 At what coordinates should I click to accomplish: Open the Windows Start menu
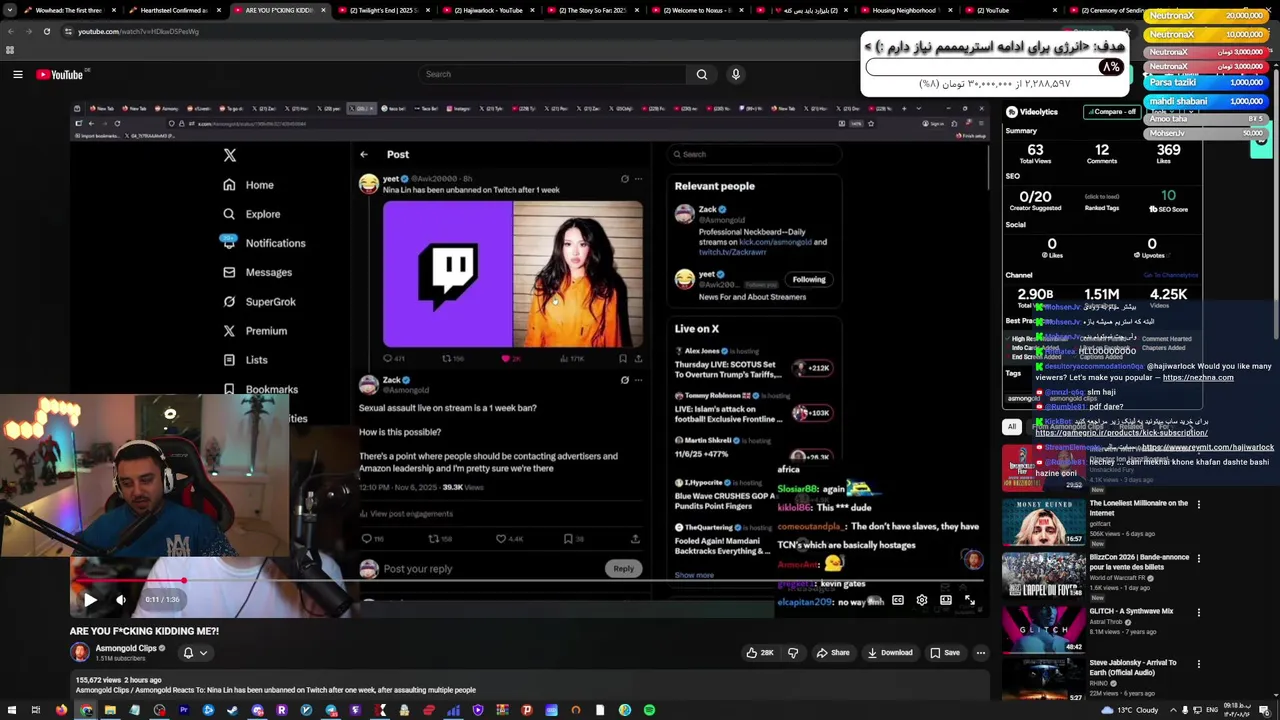[10, 710]
